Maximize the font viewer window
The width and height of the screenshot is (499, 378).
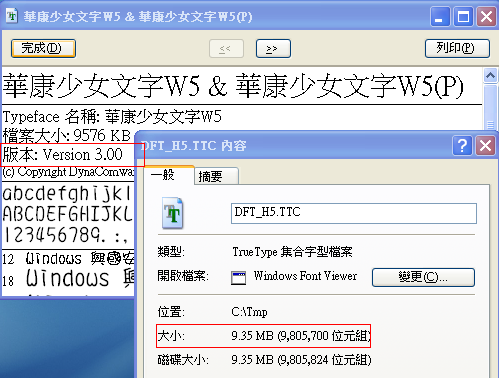463,16
